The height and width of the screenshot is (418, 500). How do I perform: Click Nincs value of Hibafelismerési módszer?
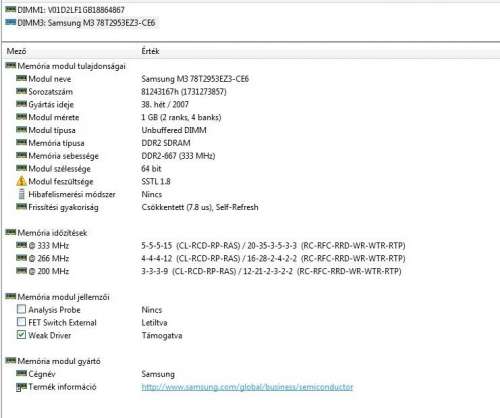pos(152,194)
